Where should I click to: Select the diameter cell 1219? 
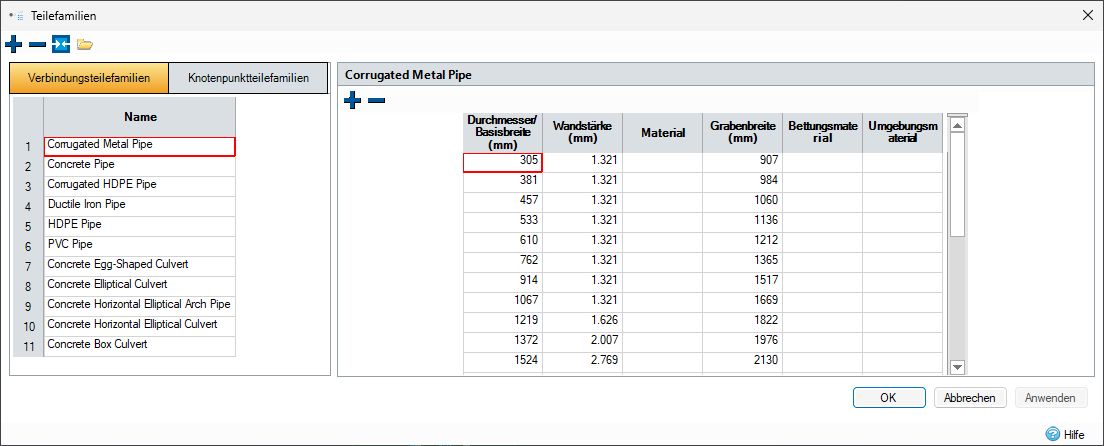[x=503, y=322]
